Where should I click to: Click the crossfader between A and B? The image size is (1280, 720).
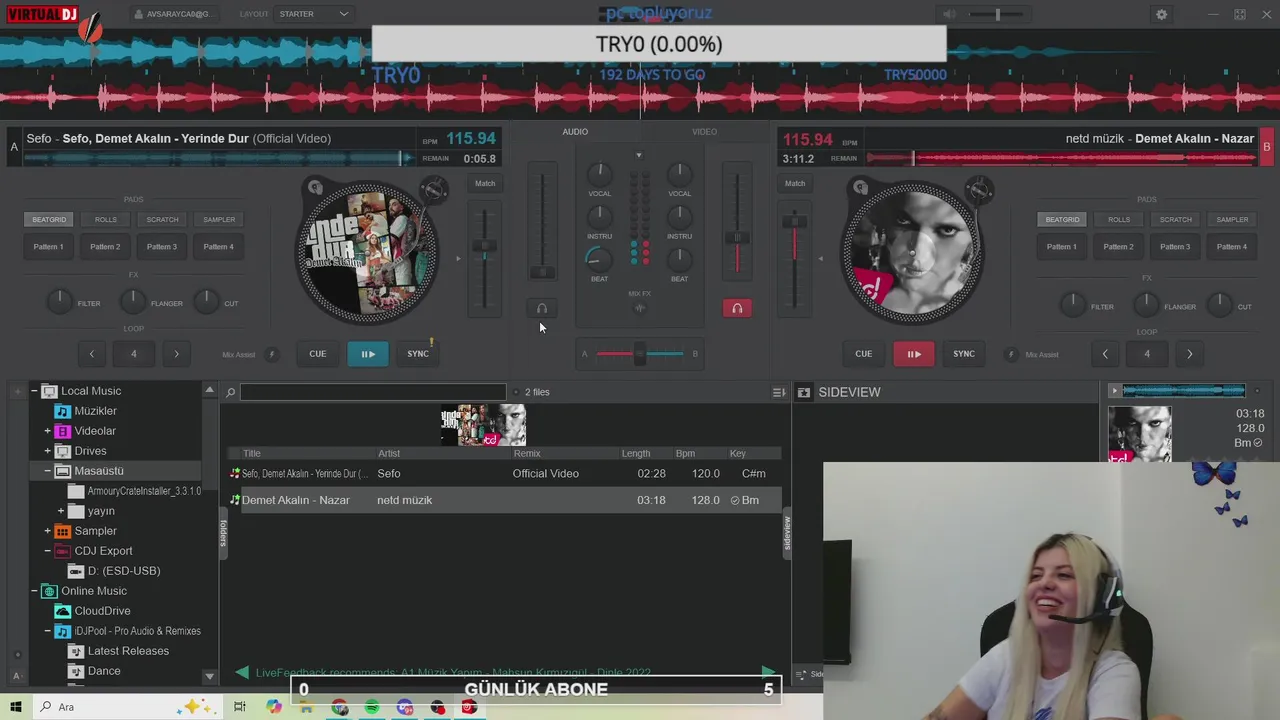click(x=640, y=354)
